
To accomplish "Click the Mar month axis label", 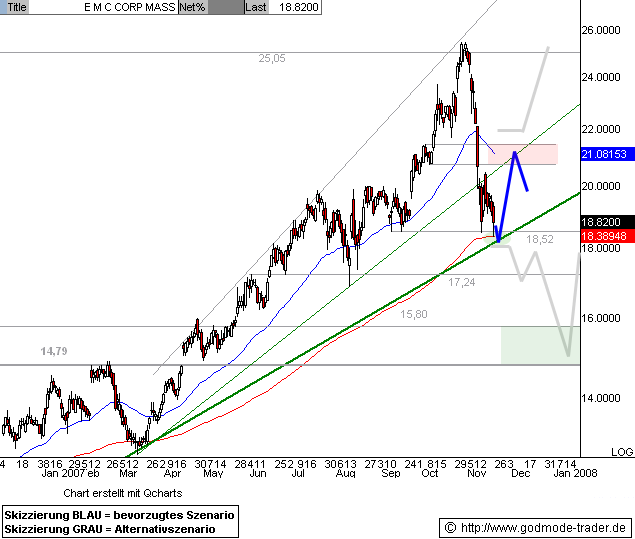I will pyautogui.click(x=128, y=473).
